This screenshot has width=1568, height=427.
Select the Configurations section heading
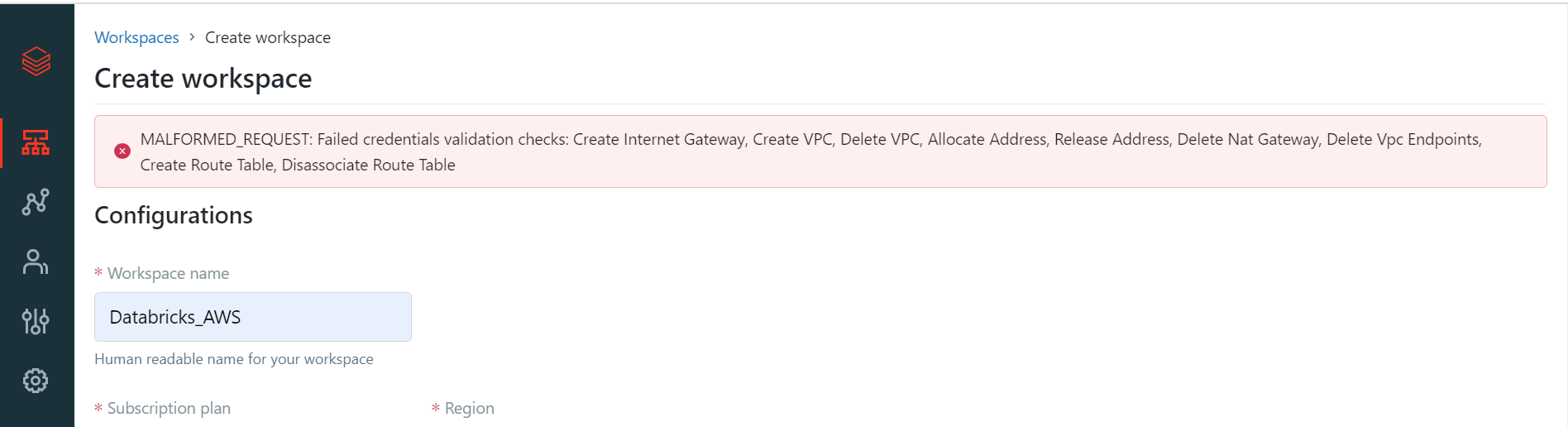click(174, 215)
